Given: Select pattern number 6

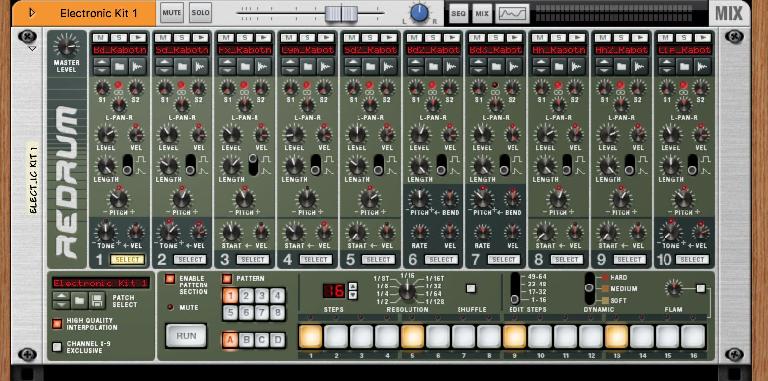Looking at the screenshot, I should 246,312.
